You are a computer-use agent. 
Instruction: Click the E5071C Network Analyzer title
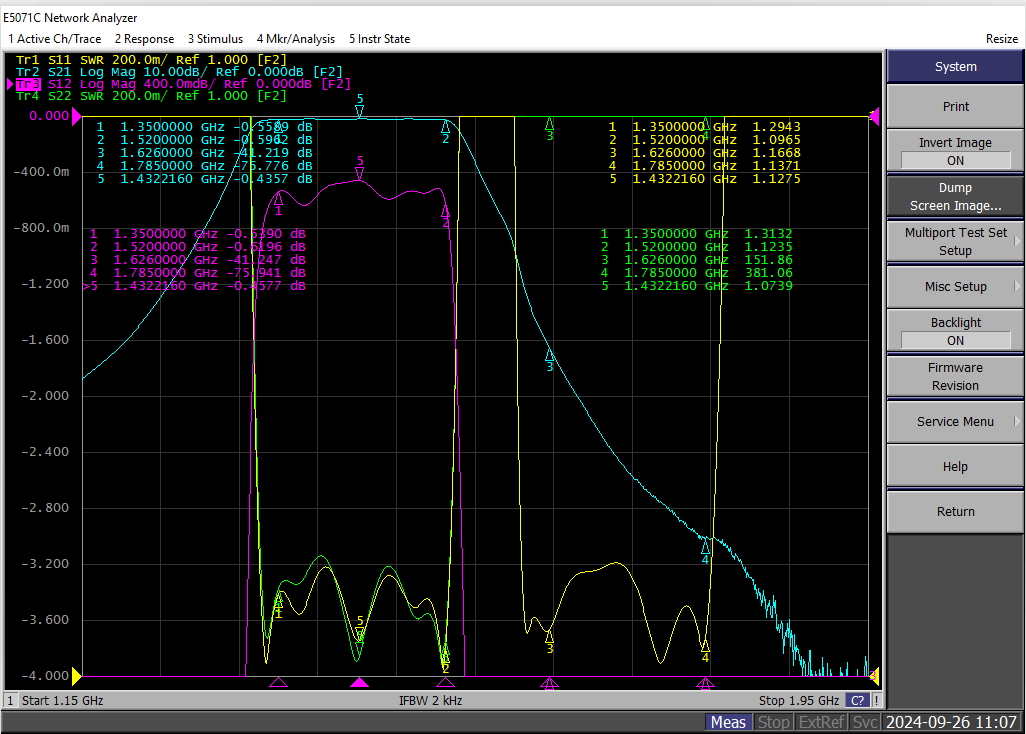pos(71,18)
